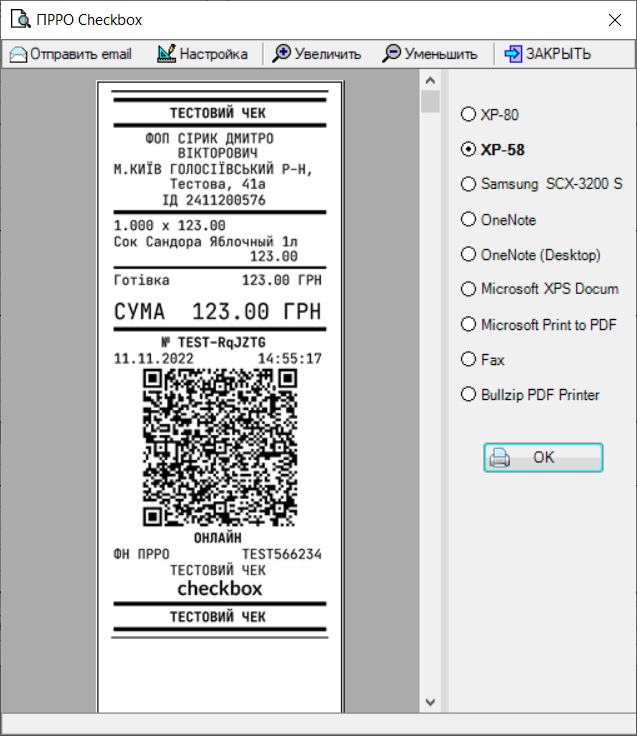Click the QR code on receipt

tap(220, 448)
